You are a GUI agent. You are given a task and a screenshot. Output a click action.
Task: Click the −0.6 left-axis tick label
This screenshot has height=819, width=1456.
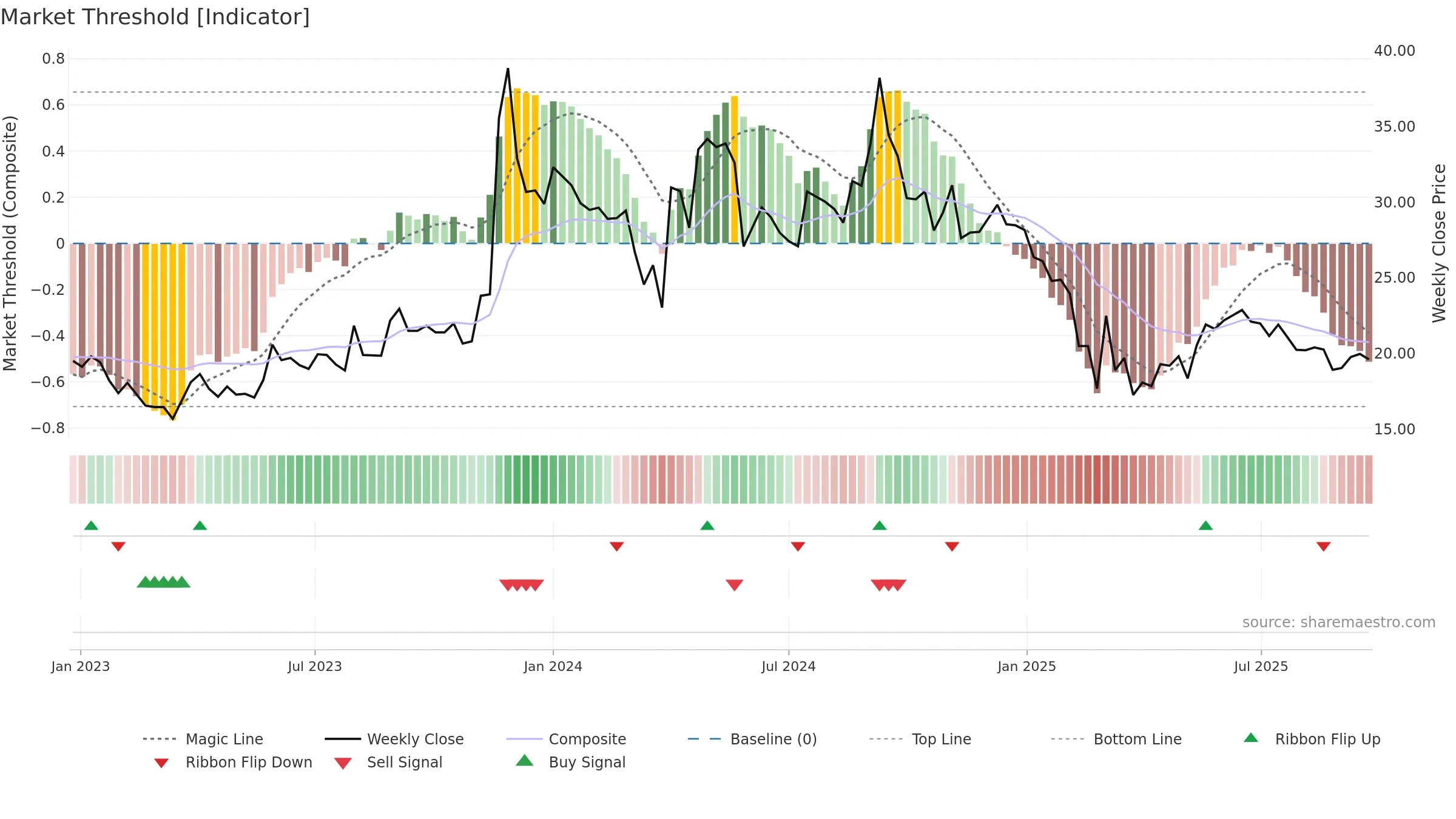coord(48,382)
